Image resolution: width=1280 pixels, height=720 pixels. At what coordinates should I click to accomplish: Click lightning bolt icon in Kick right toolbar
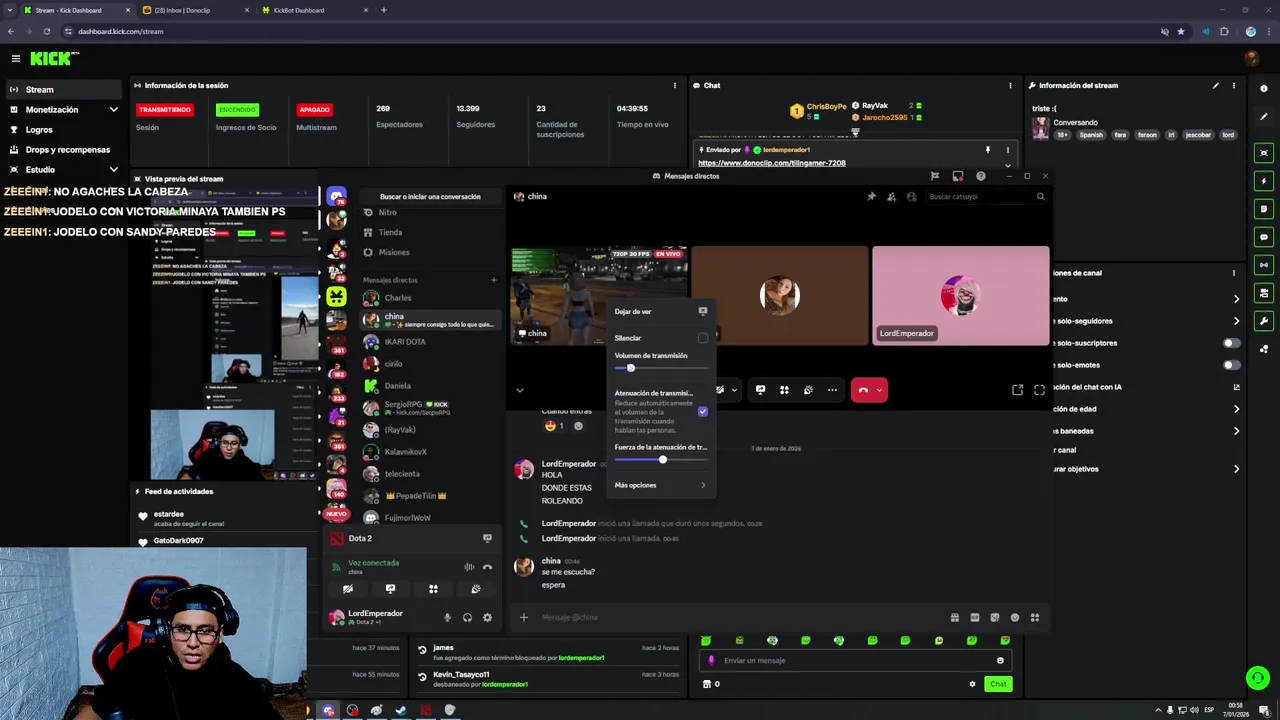tap(1264, 181)
